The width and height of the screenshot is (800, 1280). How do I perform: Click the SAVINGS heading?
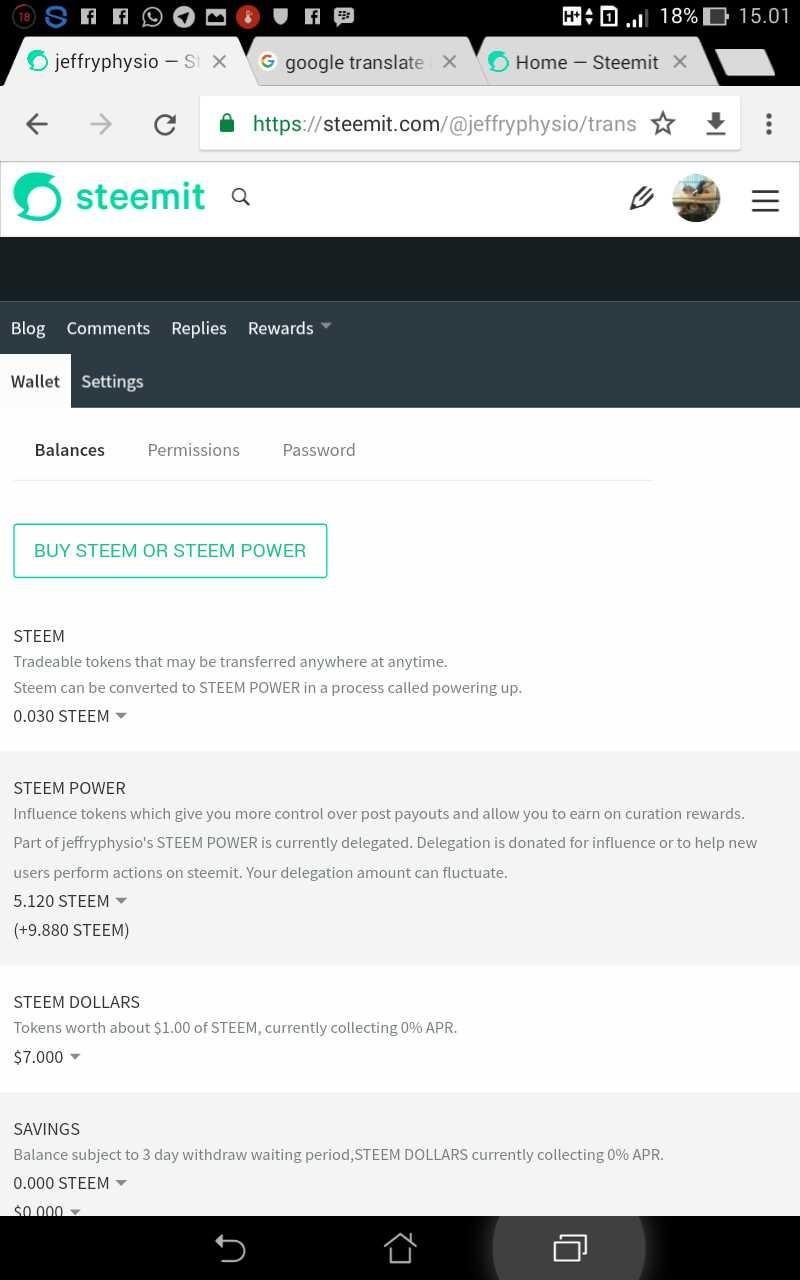click(x=46, y=1128)
